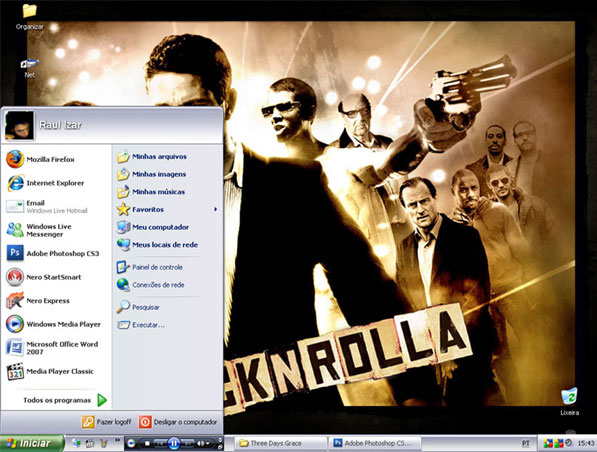This screenshot has height=452, width=597.
Task: Open Meus locais de rede
Action: (x=157, y=245)
